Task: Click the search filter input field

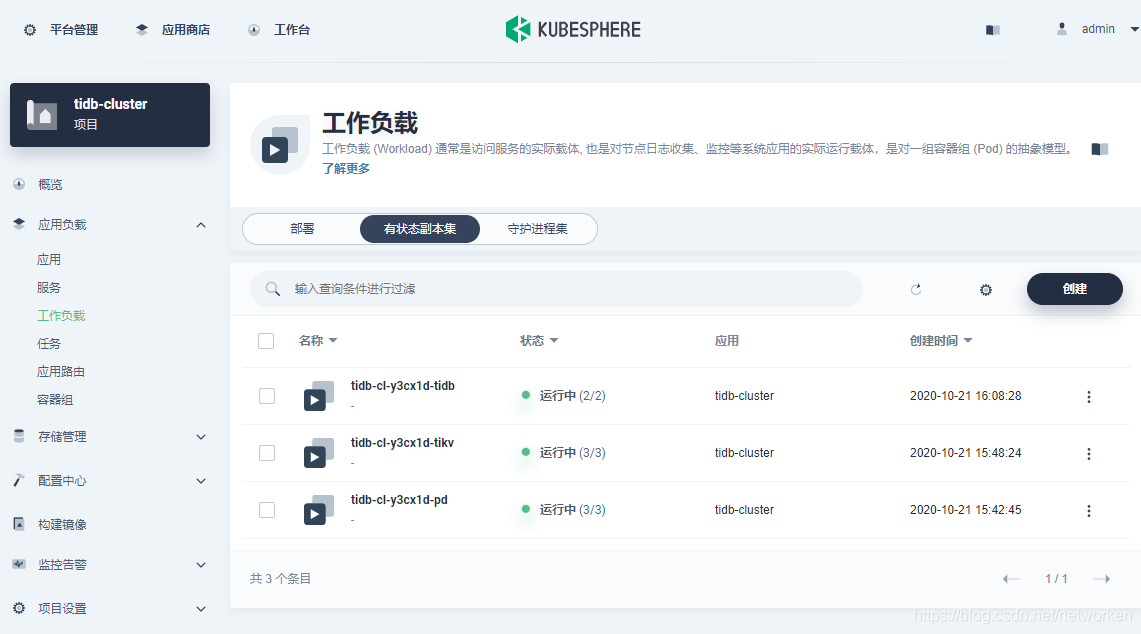Action: click(550, 289)
